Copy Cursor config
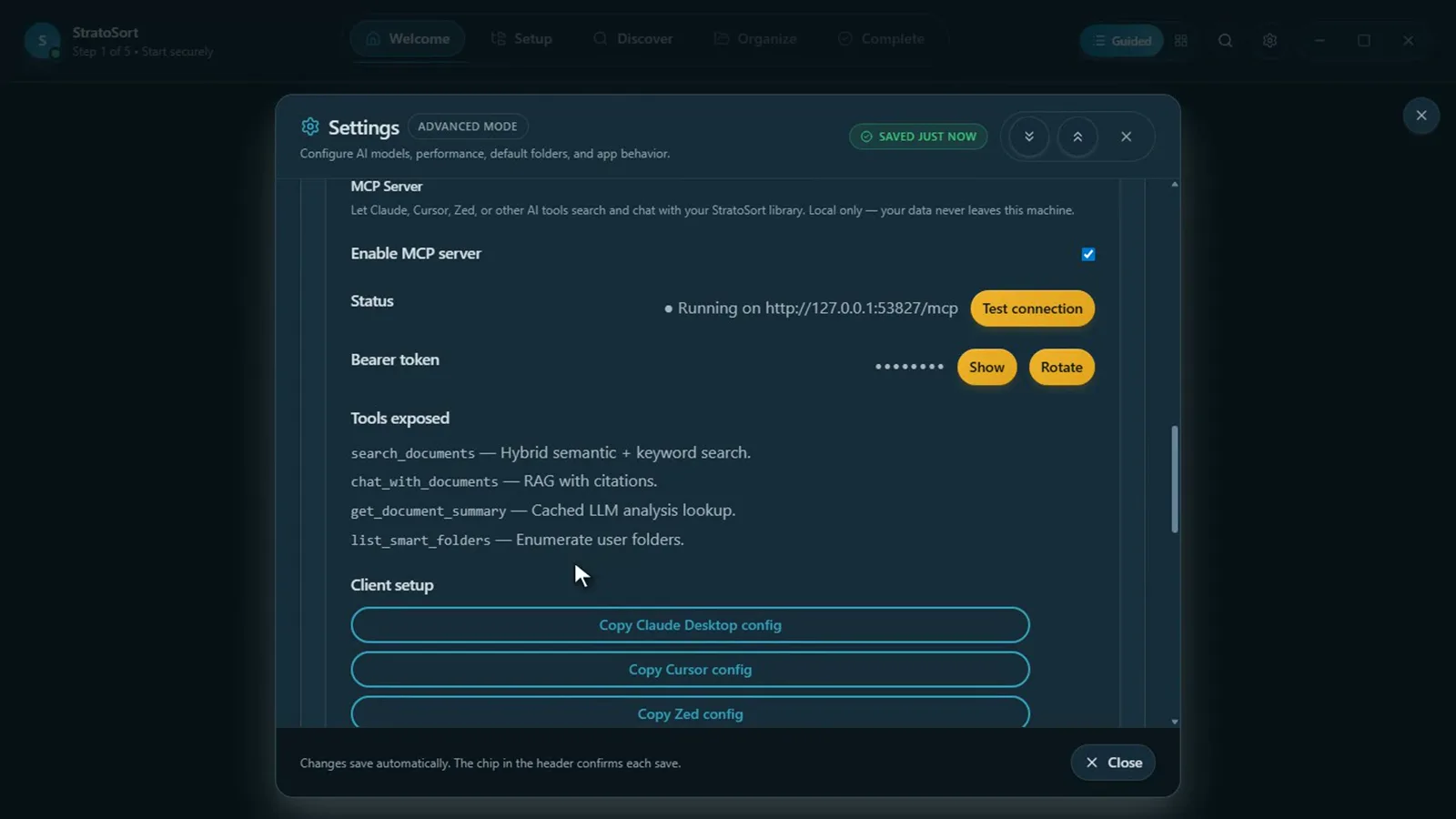This screenshot has width=1456, height=819. [690, 670]
